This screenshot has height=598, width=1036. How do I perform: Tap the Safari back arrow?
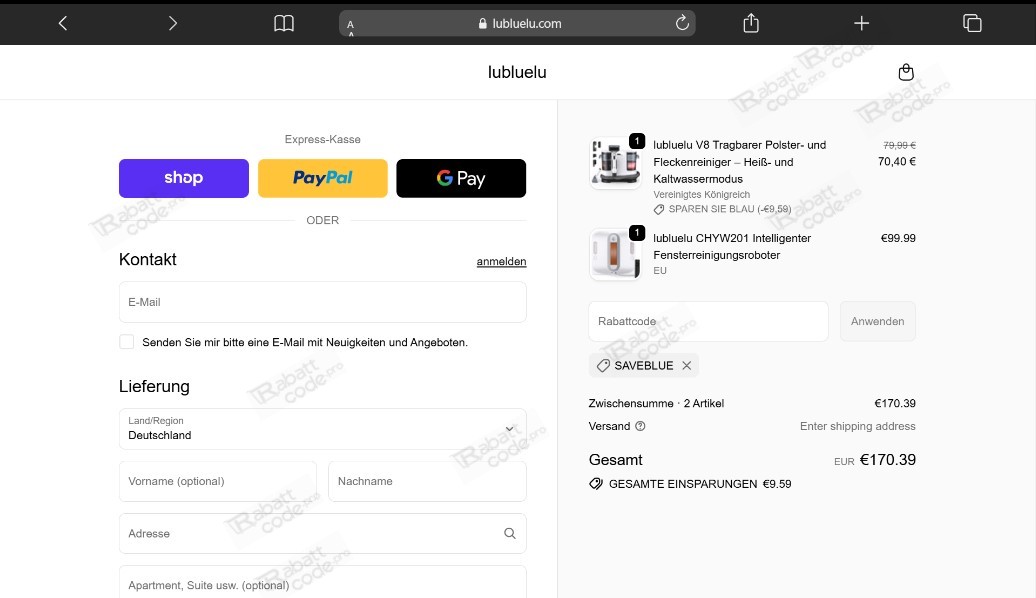[63, 23]
